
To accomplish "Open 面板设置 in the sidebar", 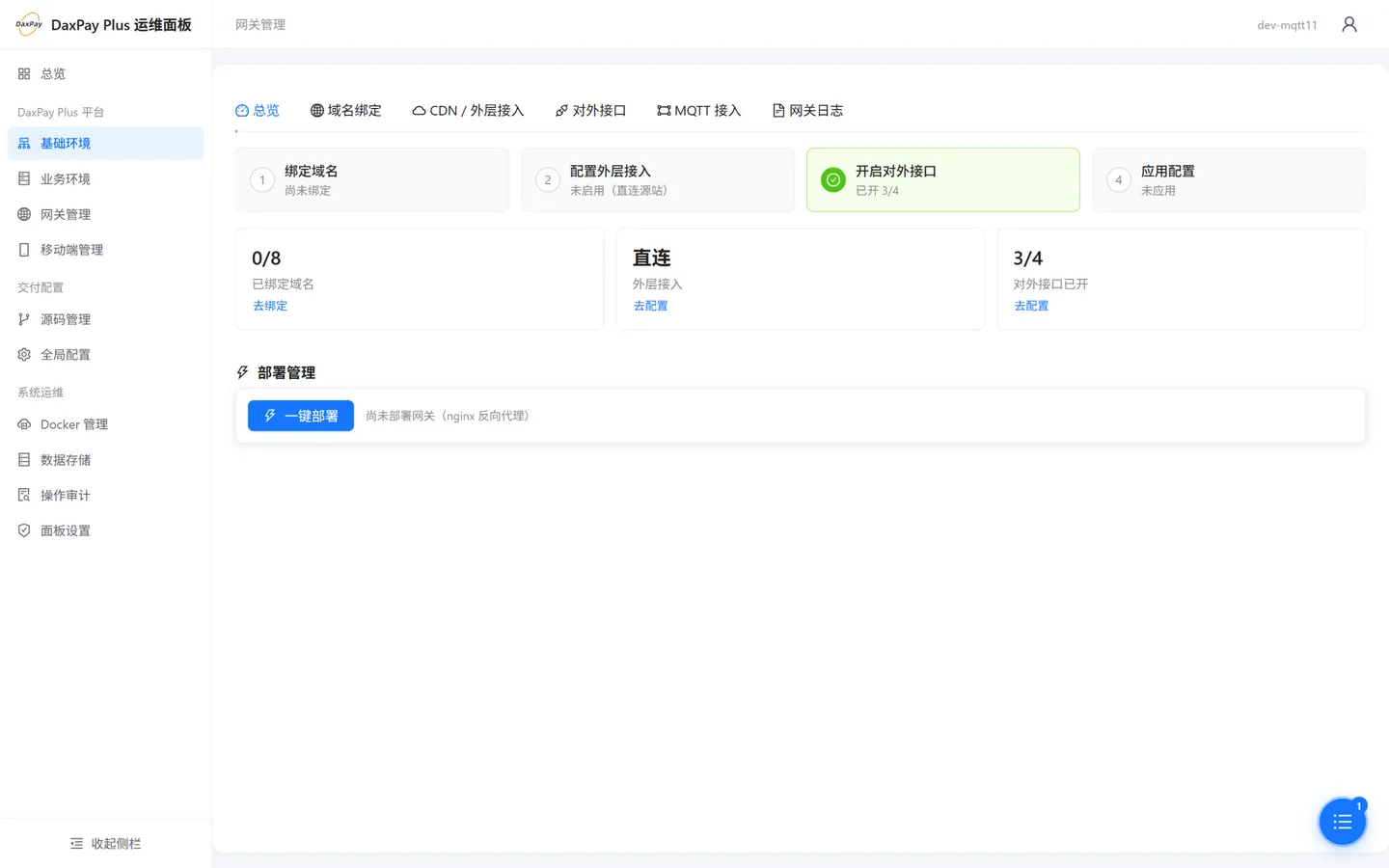I will click(105, 530).
